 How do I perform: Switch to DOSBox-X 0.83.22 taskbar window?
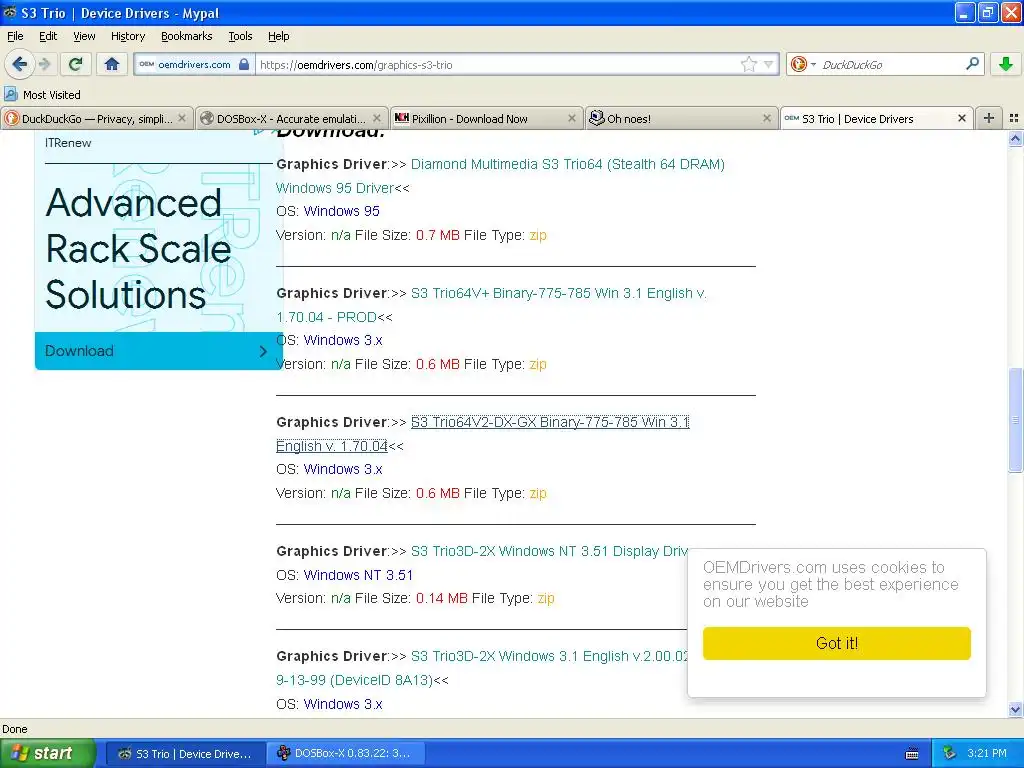click(346, 754)
